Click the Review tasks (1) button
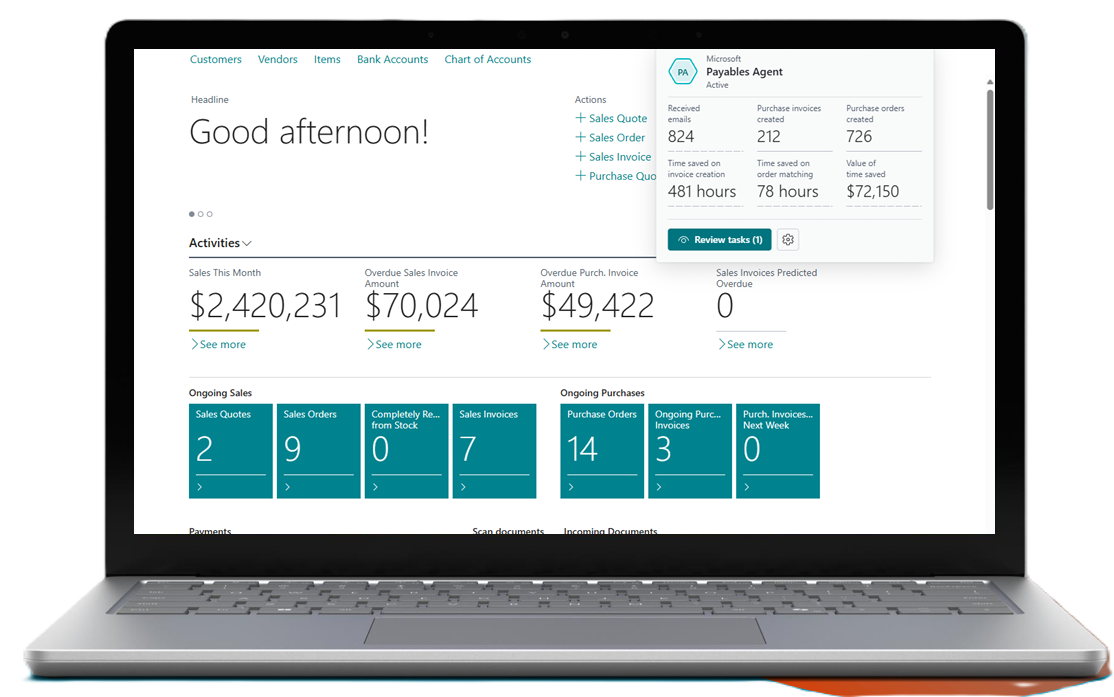This screenshot has height=697, width=1114. (719, 240)
